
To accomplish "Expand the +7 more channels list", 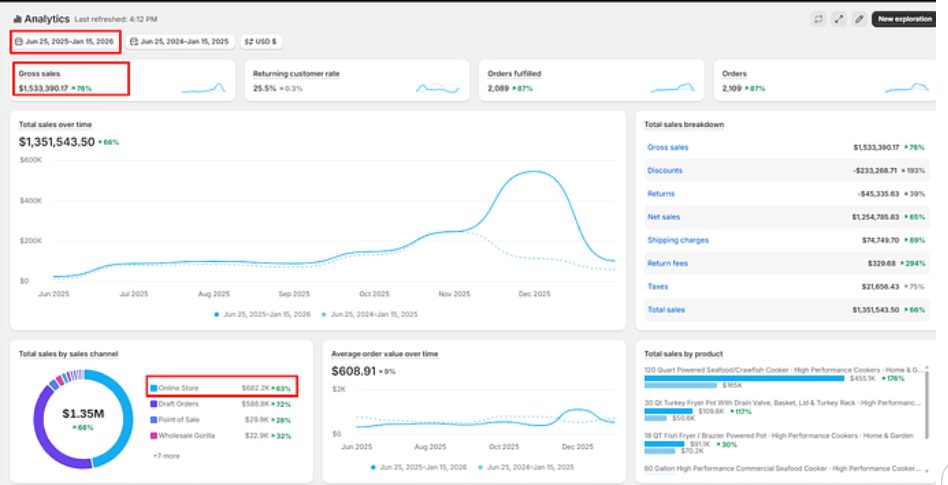I will coord(166,456).
